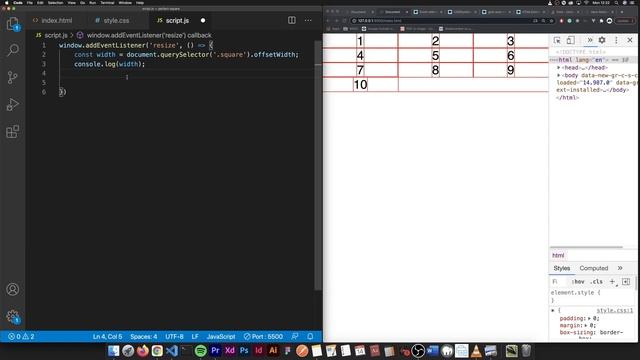Expand the body element node
The width and height of the screenshot is (640, 360).
pos(559,76)
